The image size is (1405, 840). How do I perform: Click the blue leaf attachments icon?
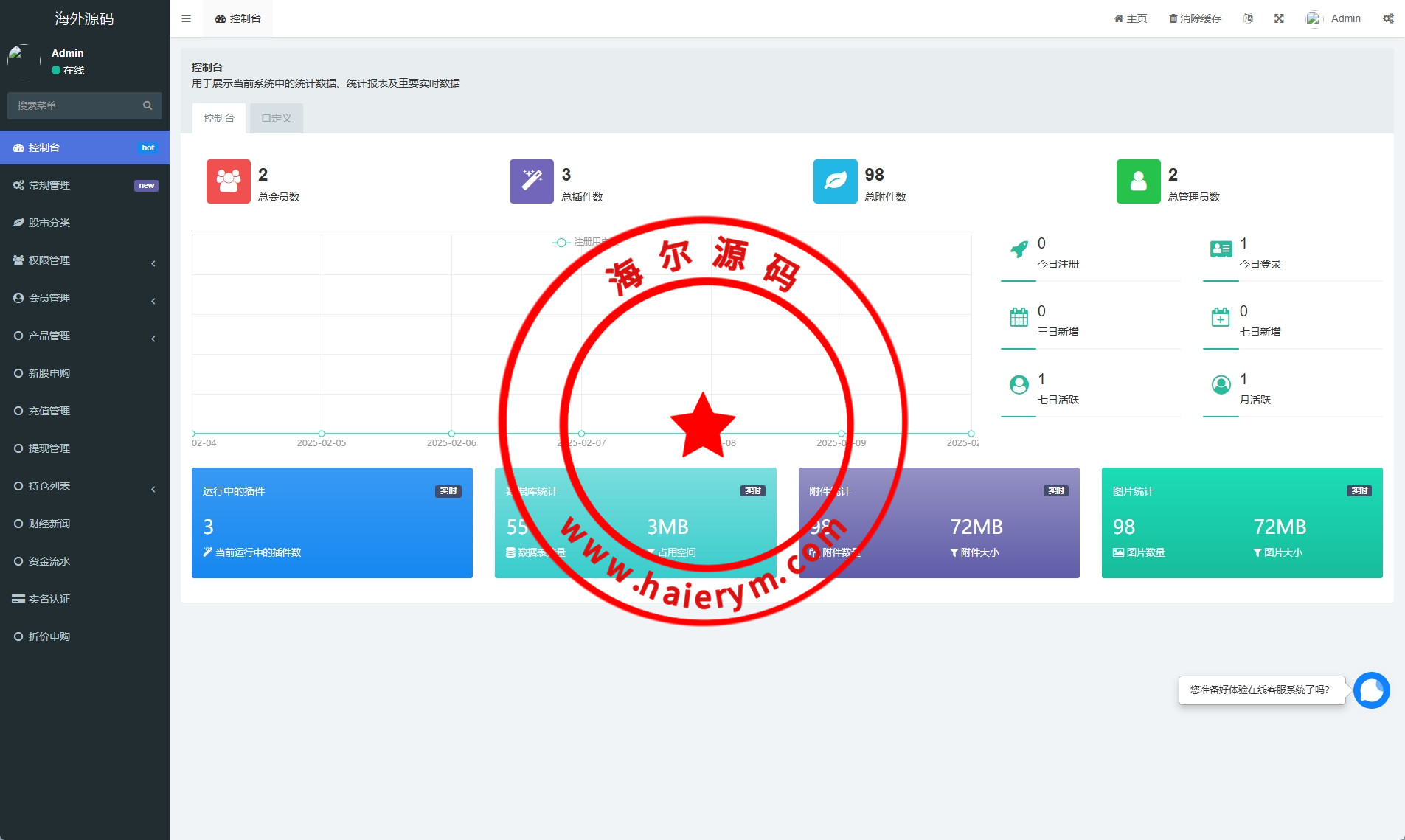(x=835, y=181)
